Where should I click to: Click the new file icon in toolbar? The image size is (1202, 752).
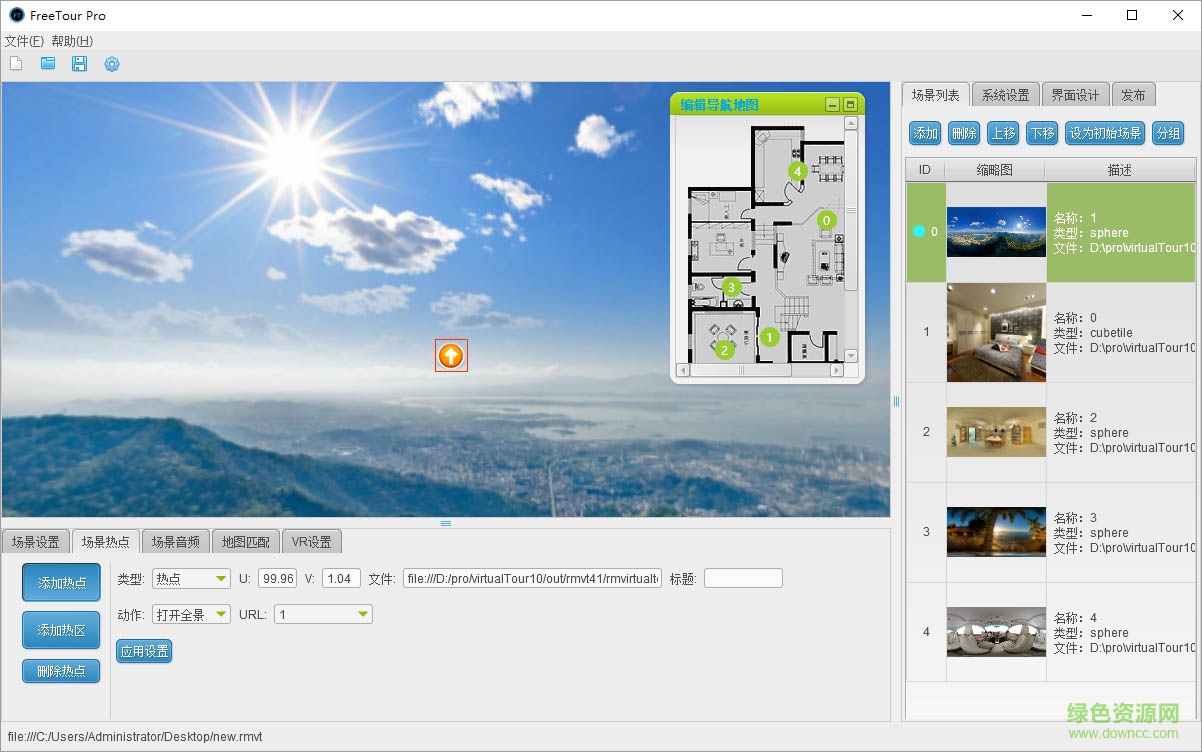(x=16, y=64)
